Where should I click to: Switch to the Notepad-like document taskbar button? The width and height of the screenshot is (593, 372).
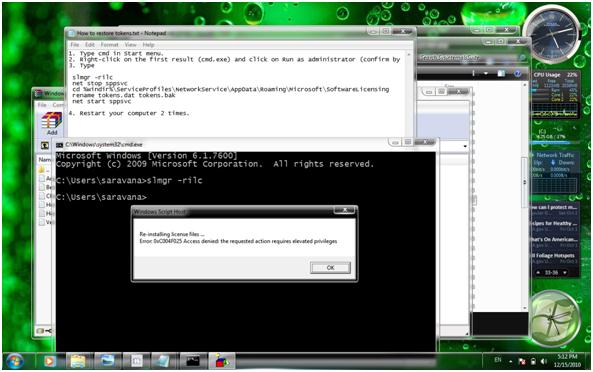(x=163, y=361)
